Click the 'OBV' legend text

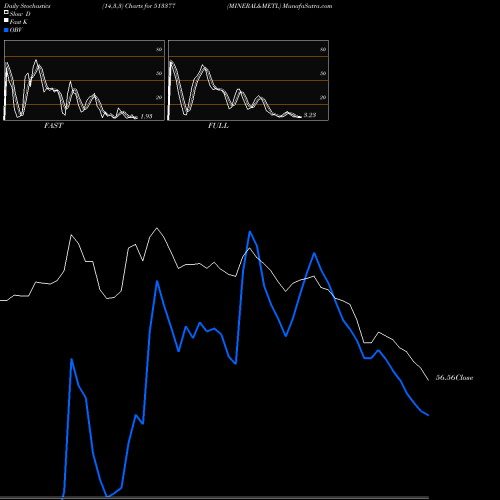click(16, 30)
